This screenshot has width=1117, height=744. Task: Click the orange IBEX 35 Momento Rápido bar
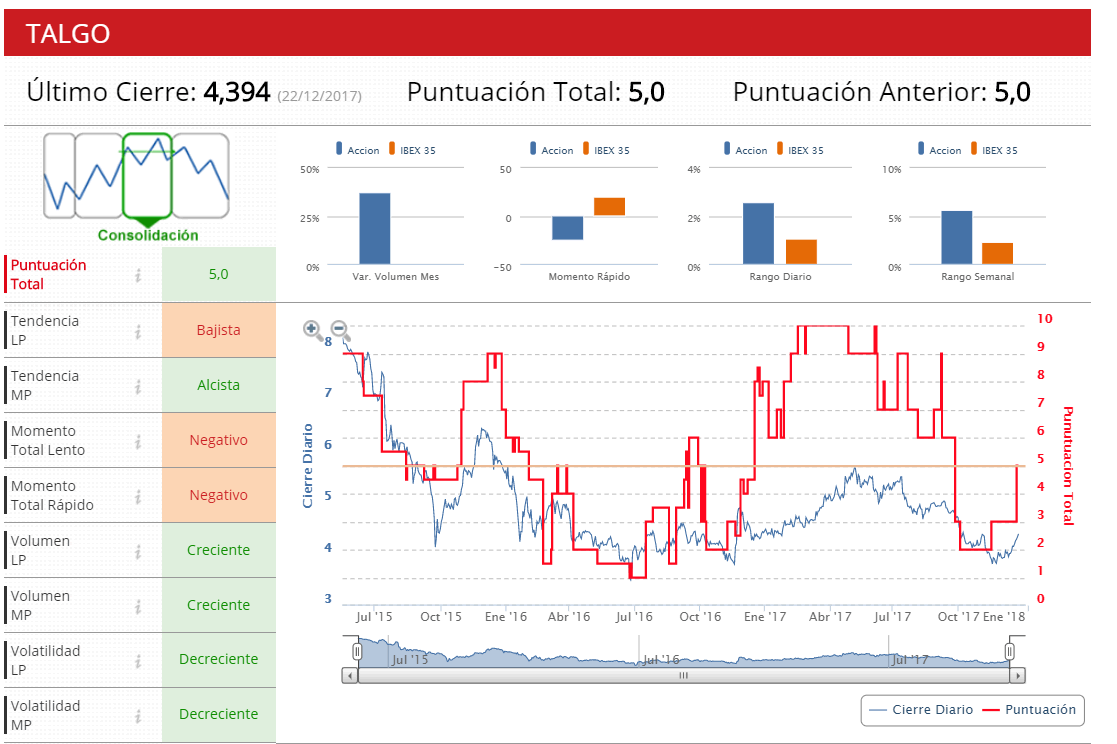pyautogui.click(x=609, y=207)
